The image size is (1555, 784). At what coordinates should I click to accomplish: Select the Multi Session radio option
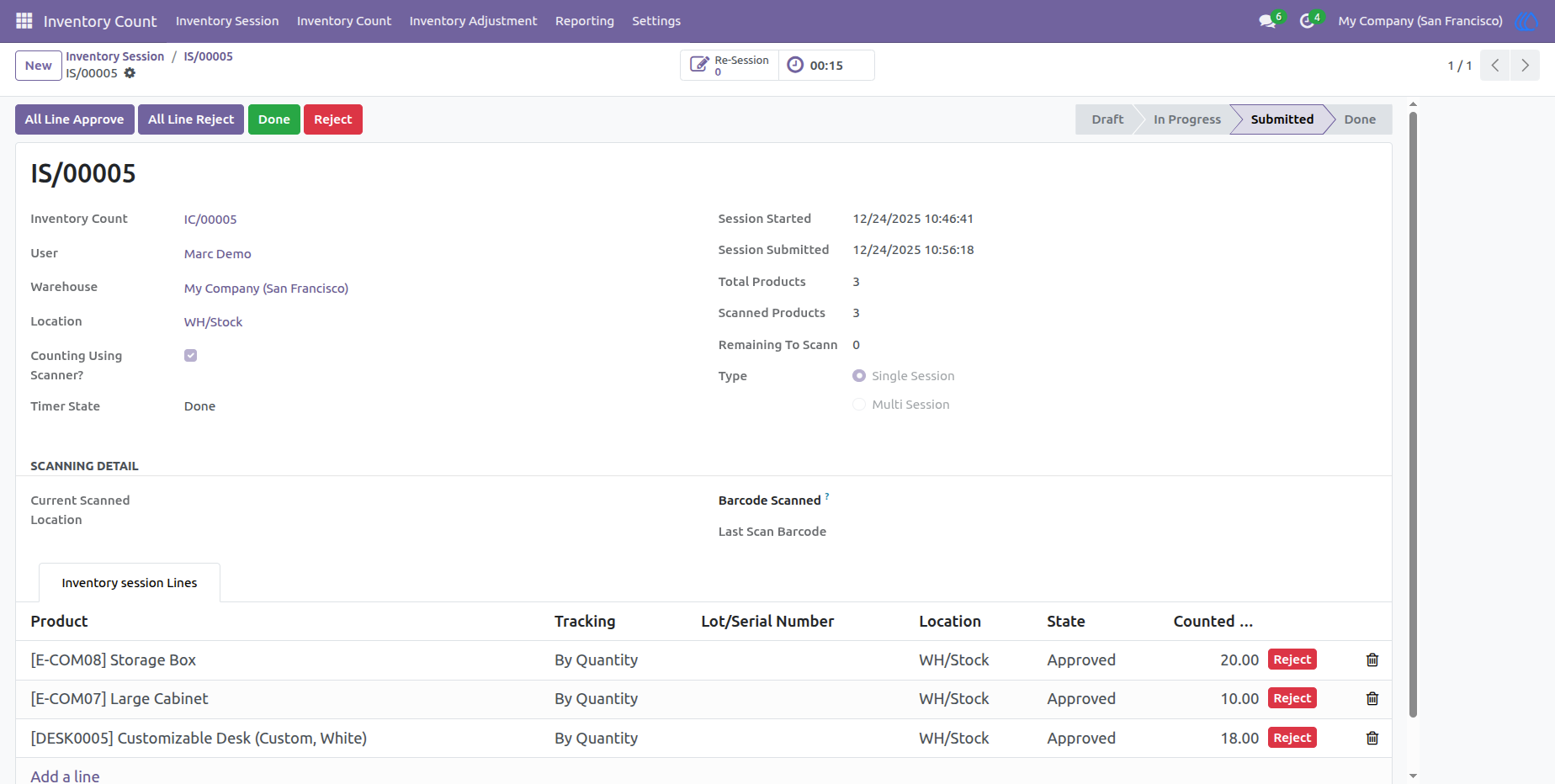pyautogui.click(x=859, y=405)
